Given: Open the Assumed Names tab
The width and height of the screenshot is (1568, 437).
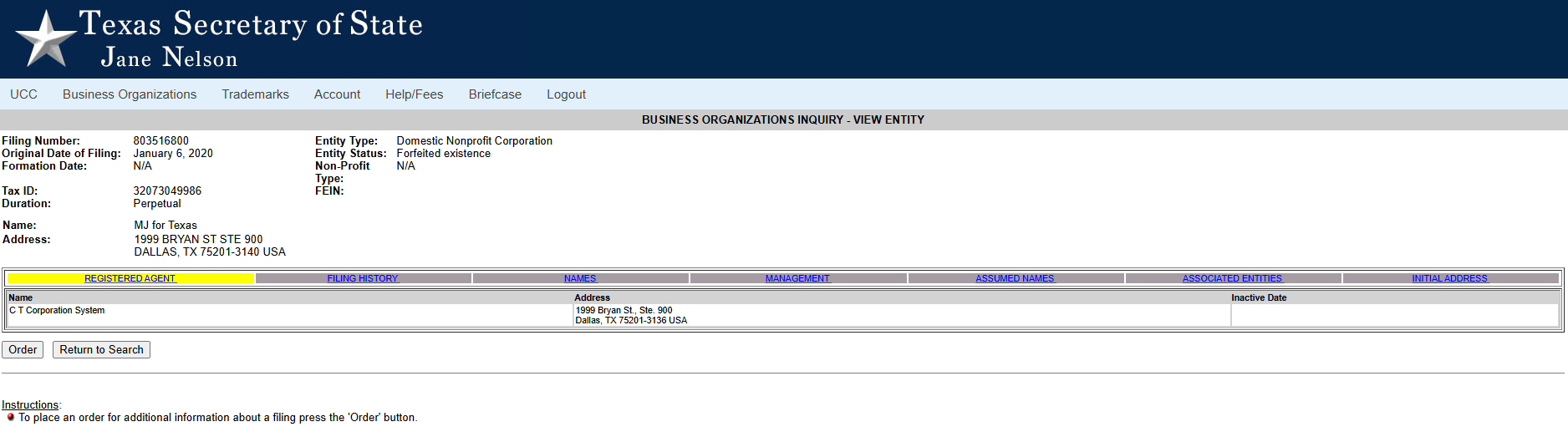Looking at the screenshot, I should [1015, 278].
